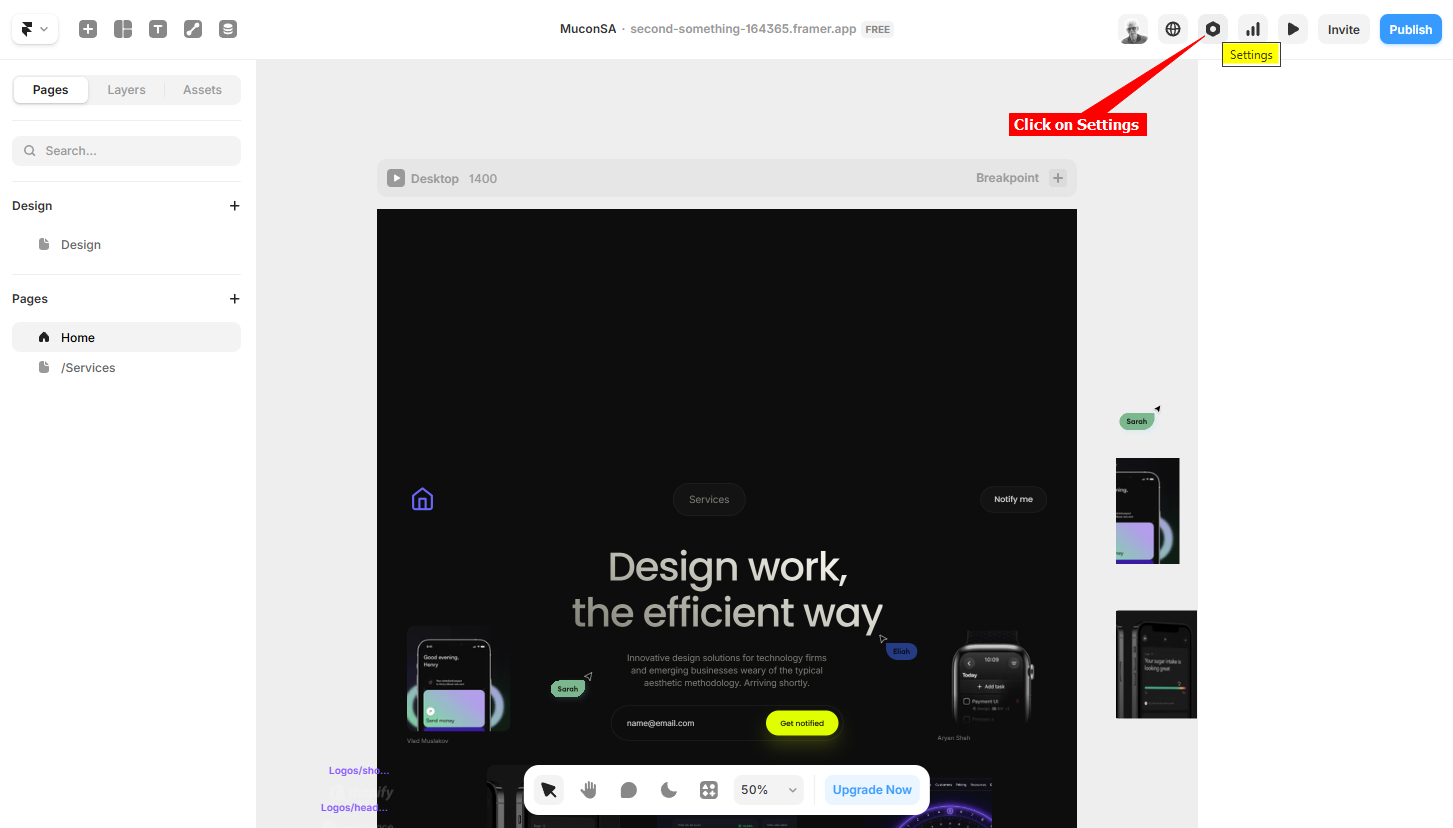Open the Framer logo main menu
This screenshot has height=828, width=1453.
(x=35, y=29)
